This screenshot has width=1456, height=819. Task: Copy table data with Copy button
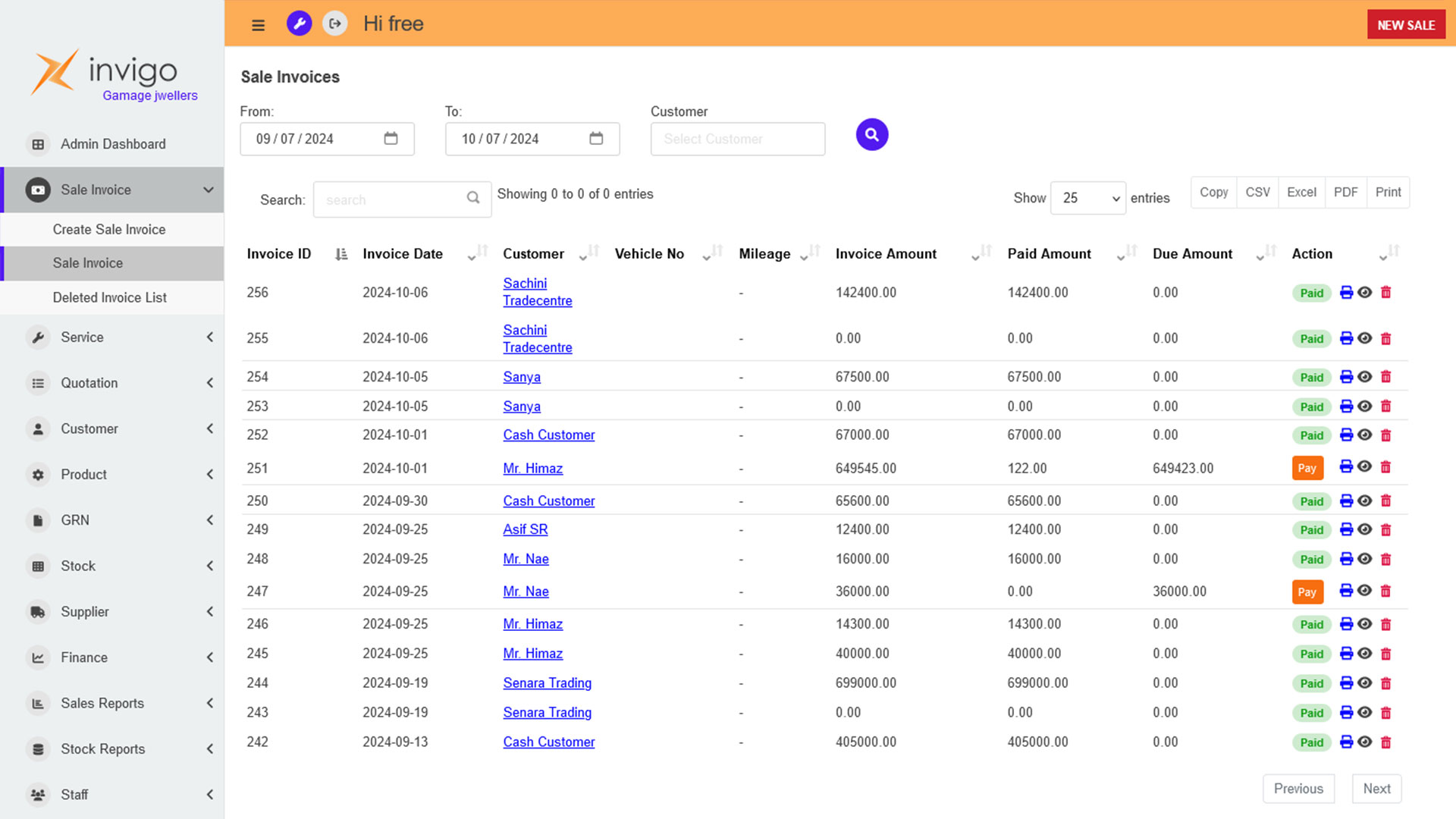tap(1213, 192)
